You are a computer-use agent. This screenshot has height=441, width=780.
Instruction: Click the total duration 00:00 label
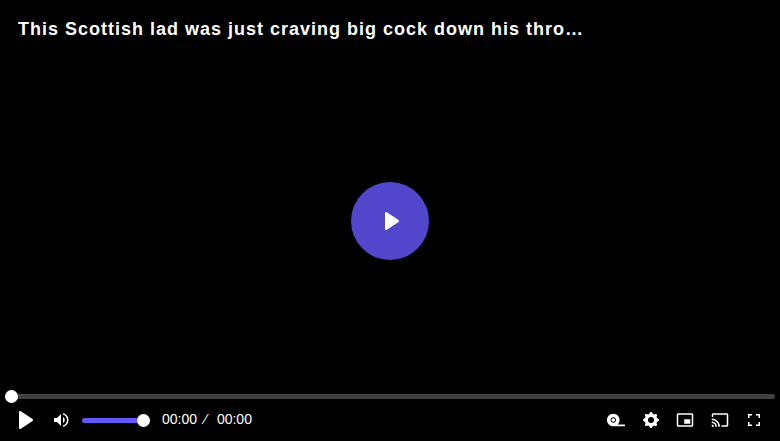pos(234,420)
